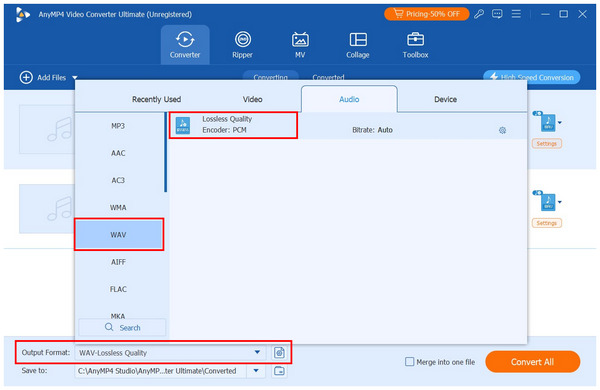
Task: Click the registration key icon
Action: [x=479, y=14]
